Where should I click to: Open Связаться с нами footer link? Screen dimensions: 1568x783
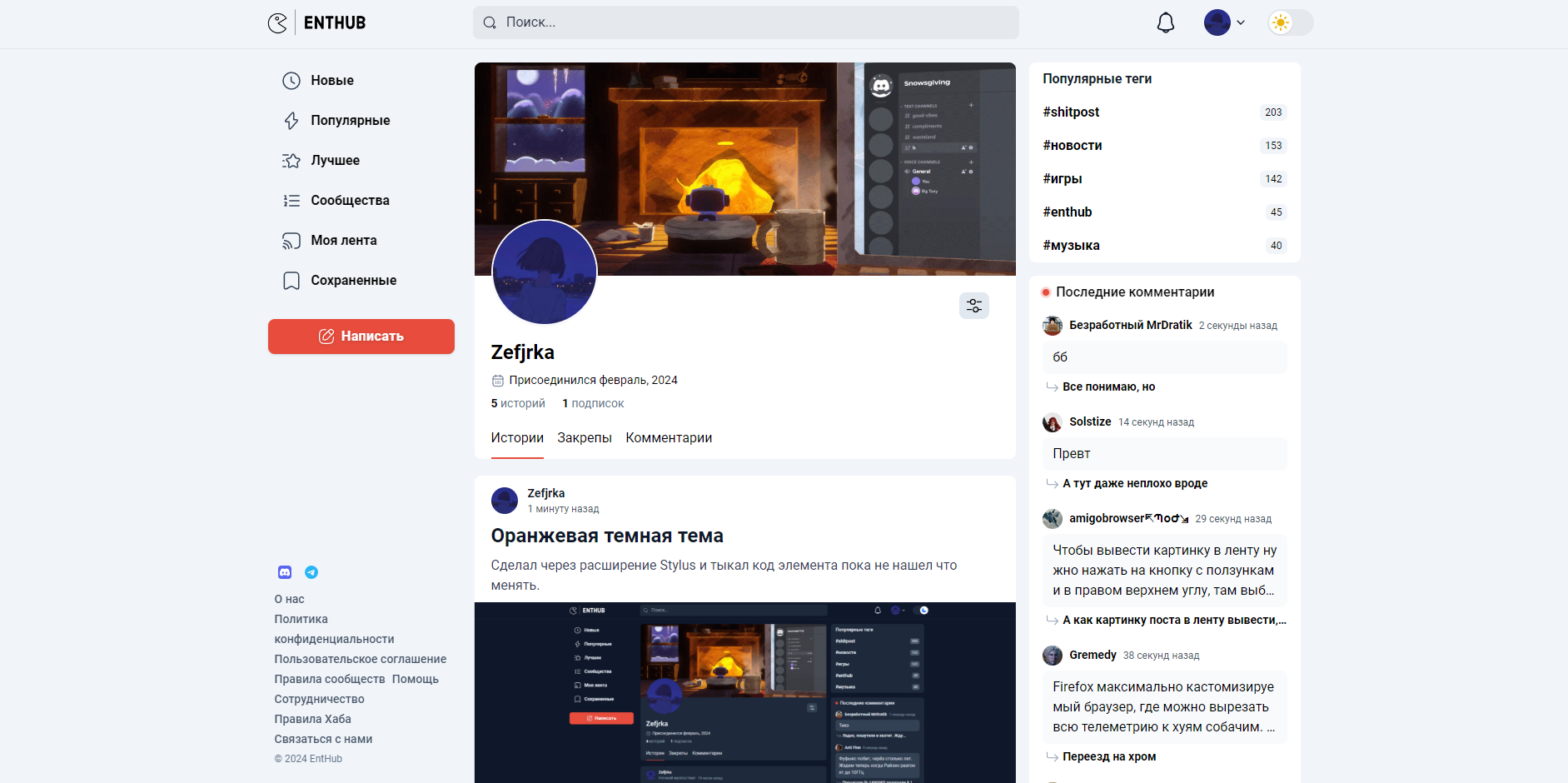[x=324, y=740]
